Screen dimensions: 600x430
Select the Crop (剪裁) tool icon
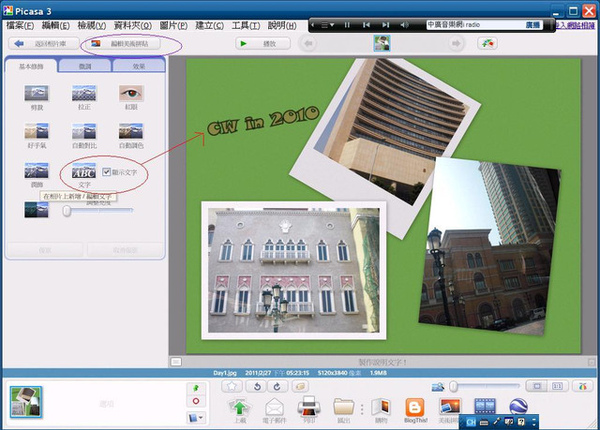(36, 93)
